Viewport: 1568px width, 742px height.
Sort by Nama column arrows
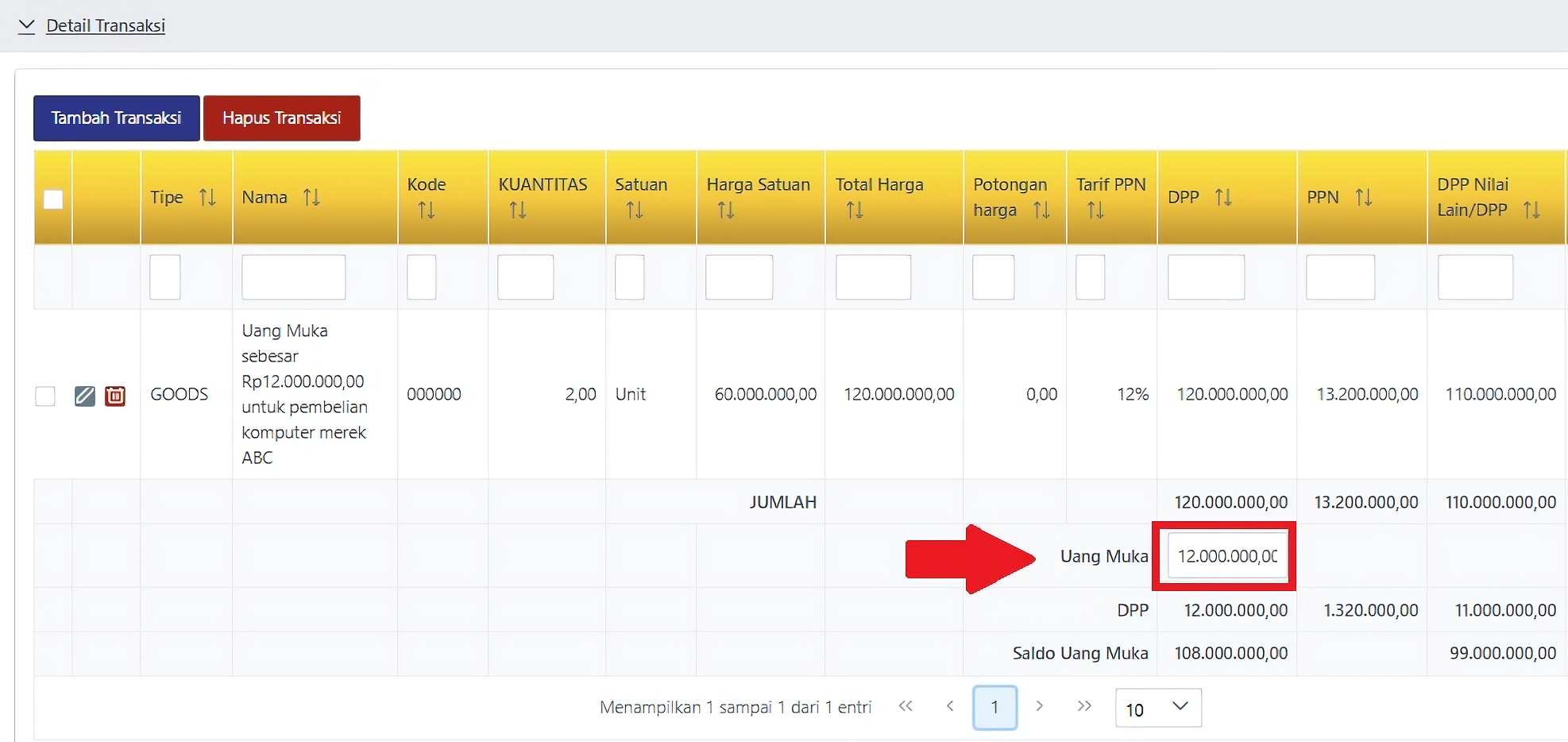point(311,197)
